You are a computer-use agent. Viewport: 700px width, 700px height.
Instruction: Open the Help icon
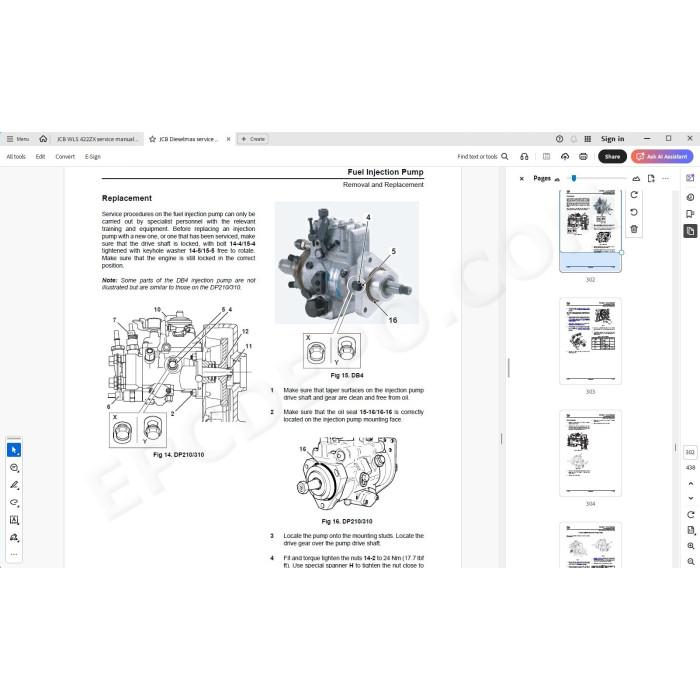click(x=559, y=139)
